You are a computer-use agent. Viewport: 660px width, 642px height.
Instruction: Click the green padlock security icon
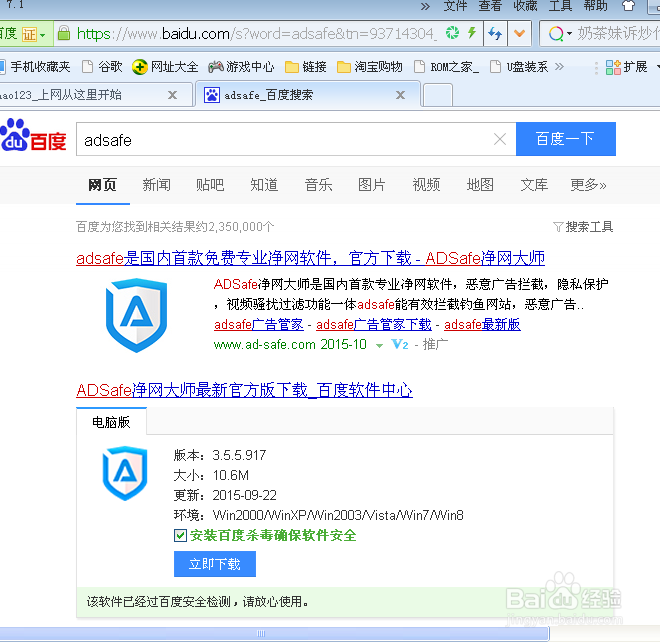[x=64, y=33]
